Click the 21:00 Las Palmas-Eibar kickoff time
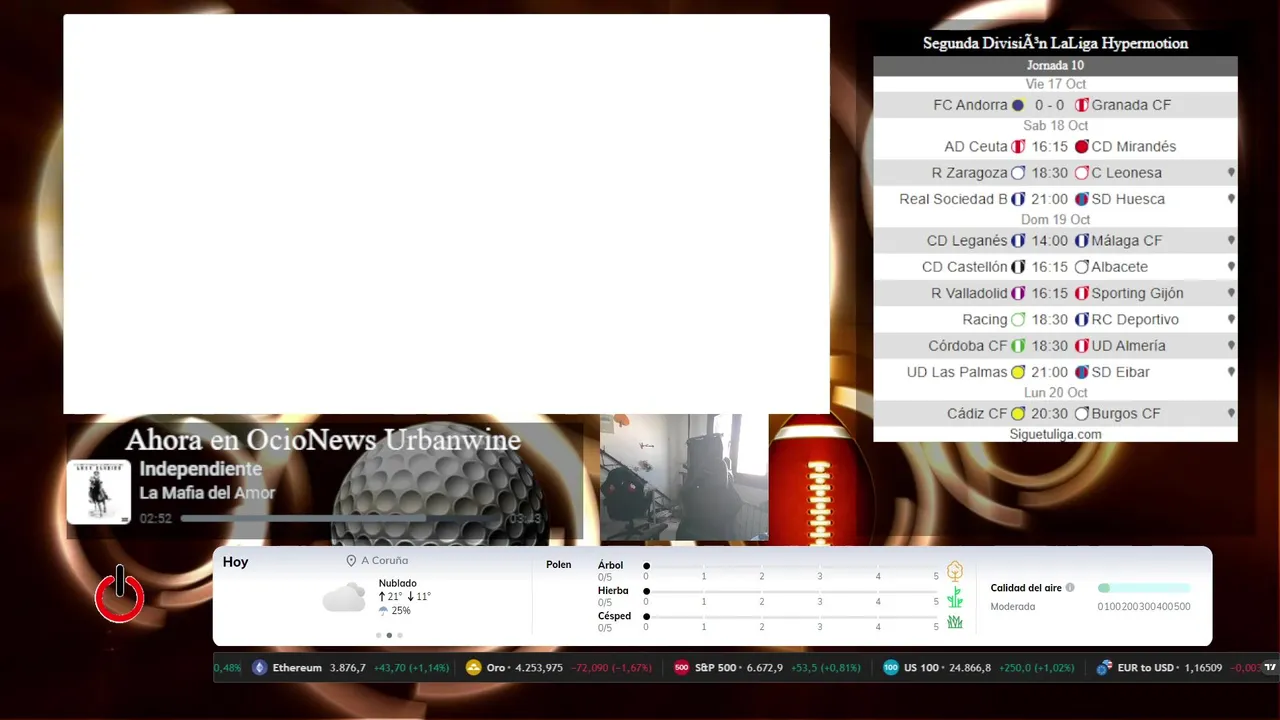This screenshot has height=720, width=1280. [x=1049, y=372]
